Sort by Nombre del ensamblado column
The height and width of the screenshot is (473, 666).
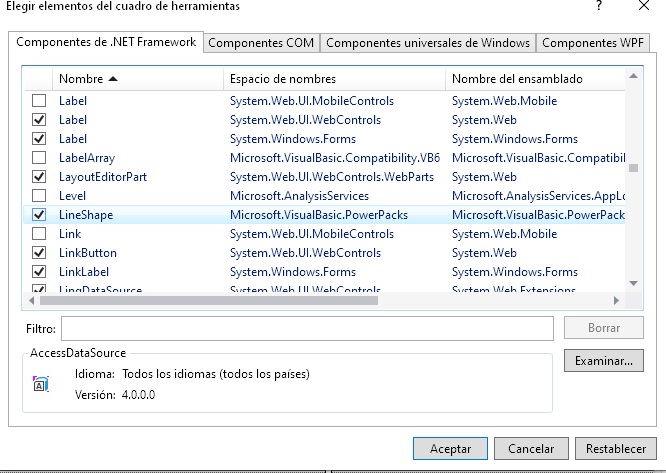coord(535,79)
